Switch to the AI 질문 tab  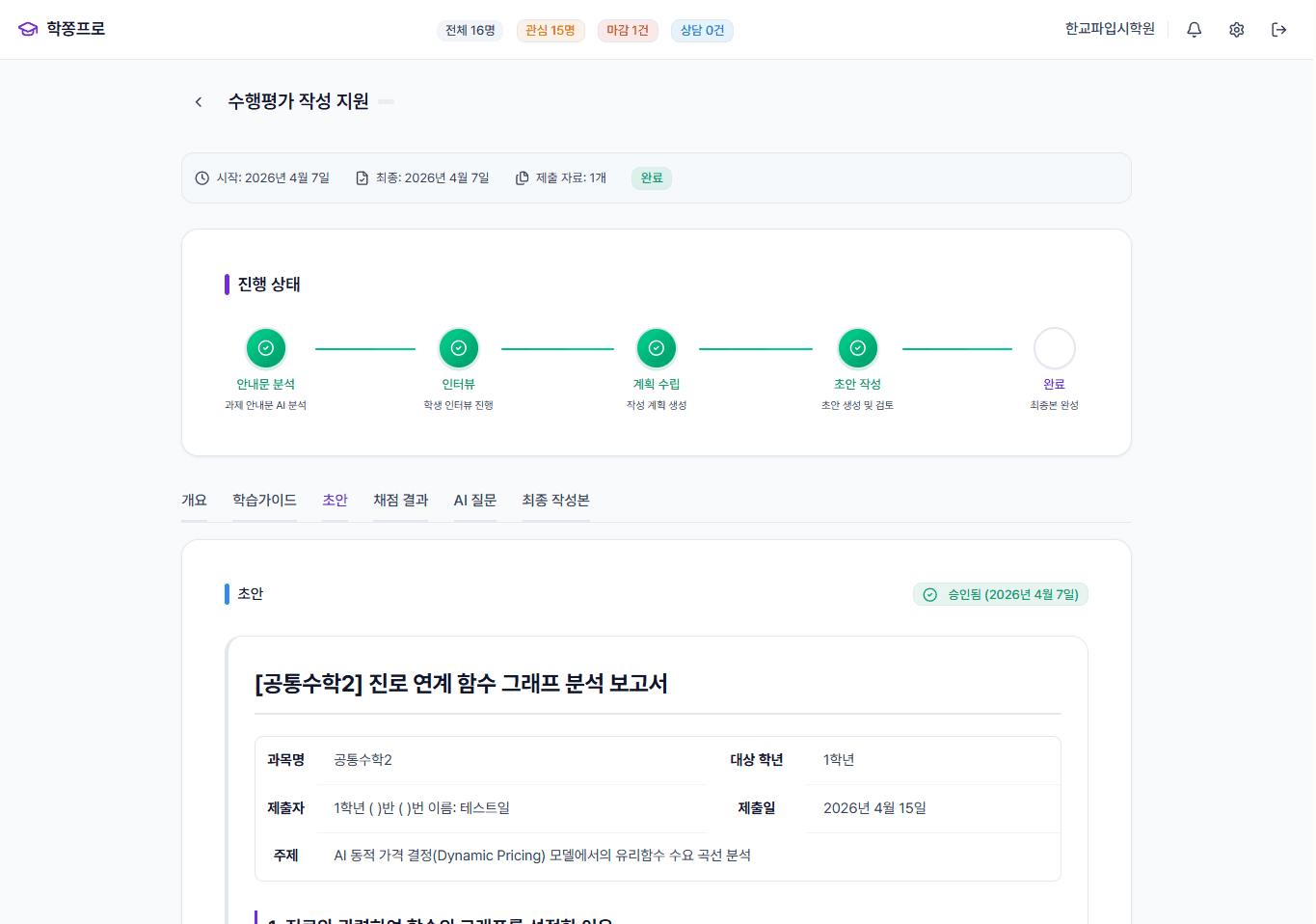pyautogui.click(x=475, y=501)
